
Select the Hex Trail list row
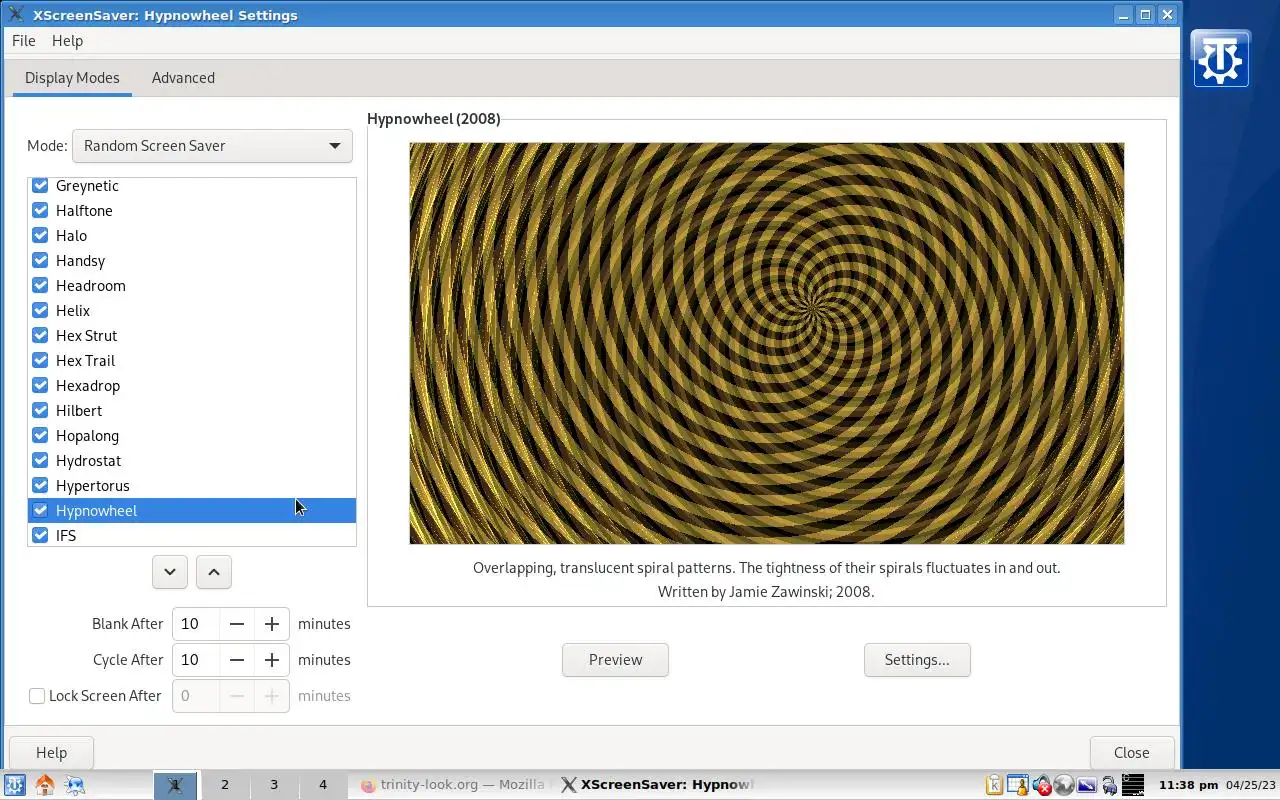[x=192, y=361]
